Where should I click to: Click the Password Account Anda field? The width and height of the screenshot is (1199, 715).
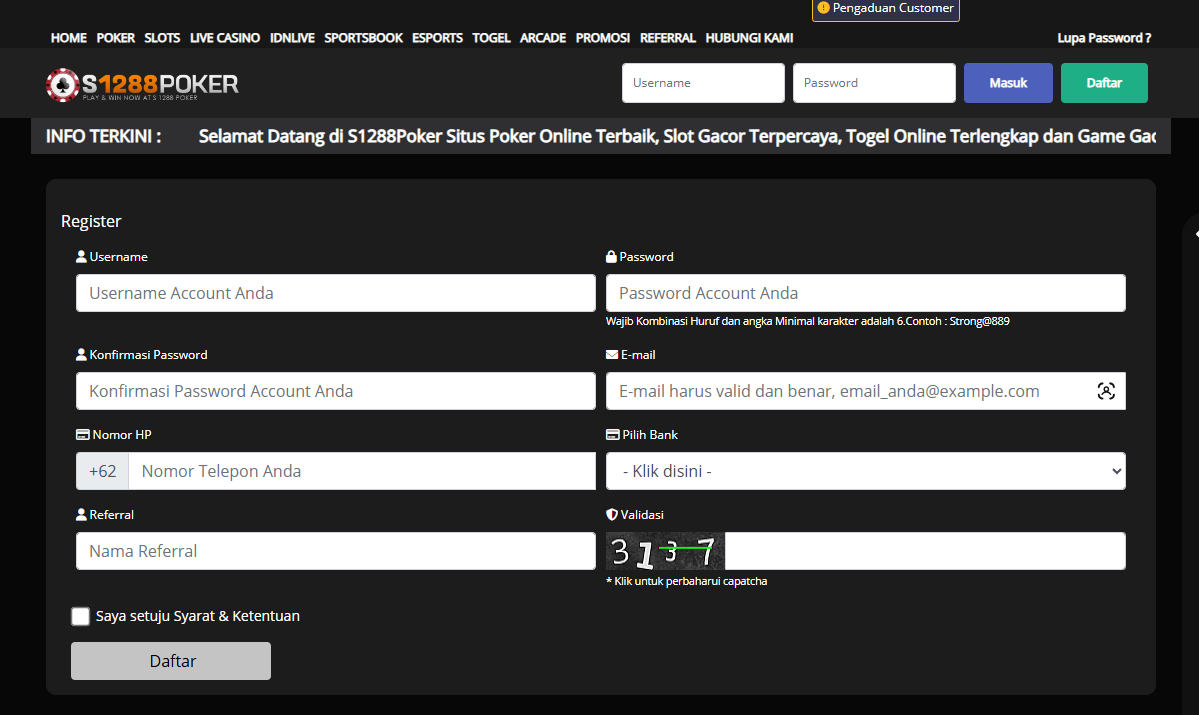pyautogui.click(x=866, y=293)
